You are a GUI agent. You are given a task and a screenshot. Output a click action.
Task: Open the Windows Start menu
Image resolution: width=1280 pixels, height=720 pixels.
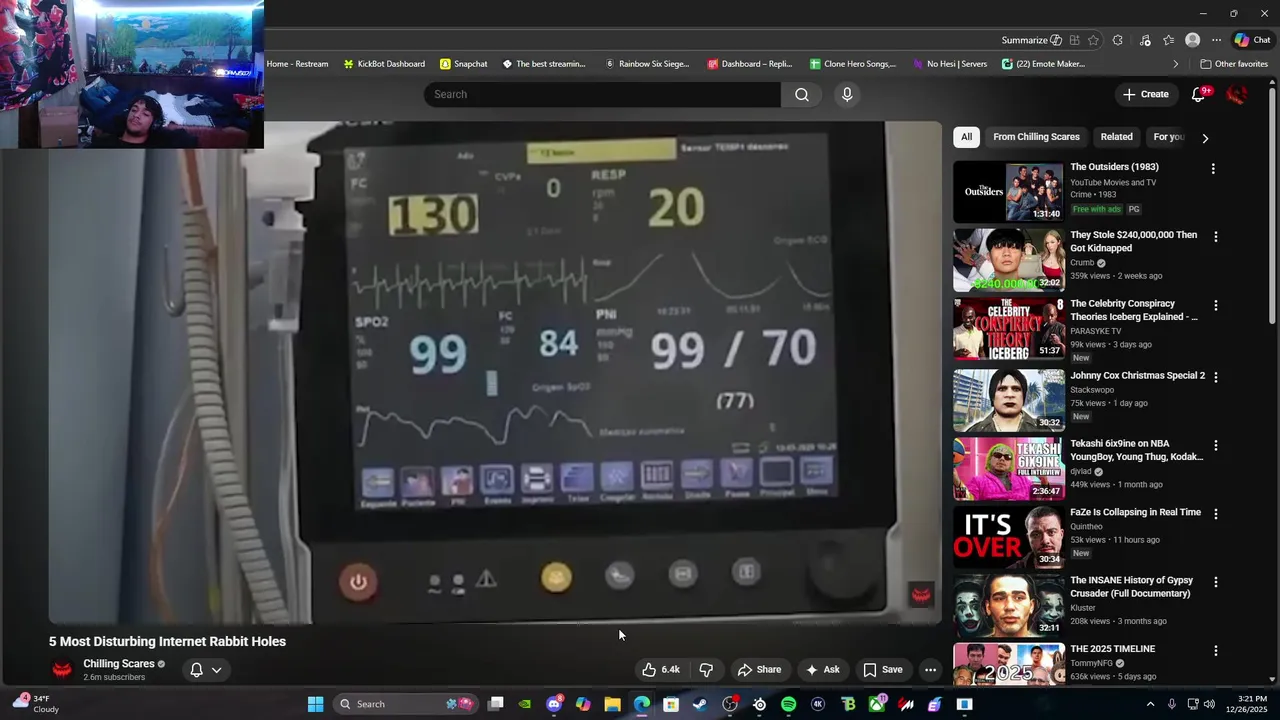click(315, 704)
